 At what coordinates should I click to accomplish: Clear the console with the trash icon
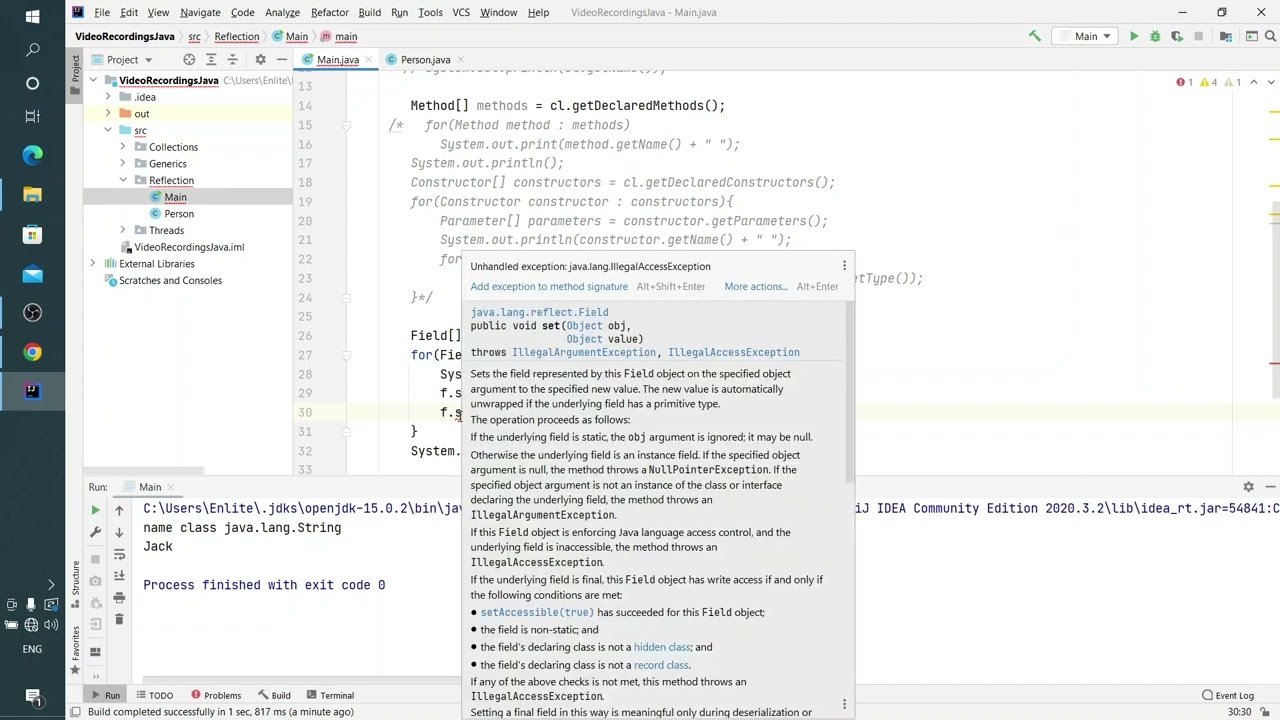pyautogui.click(x=119, y=620)
